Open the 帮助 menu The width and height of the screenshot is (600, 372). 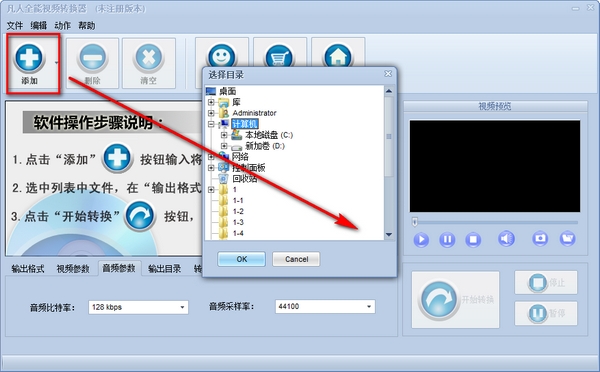tap(86, 25)
